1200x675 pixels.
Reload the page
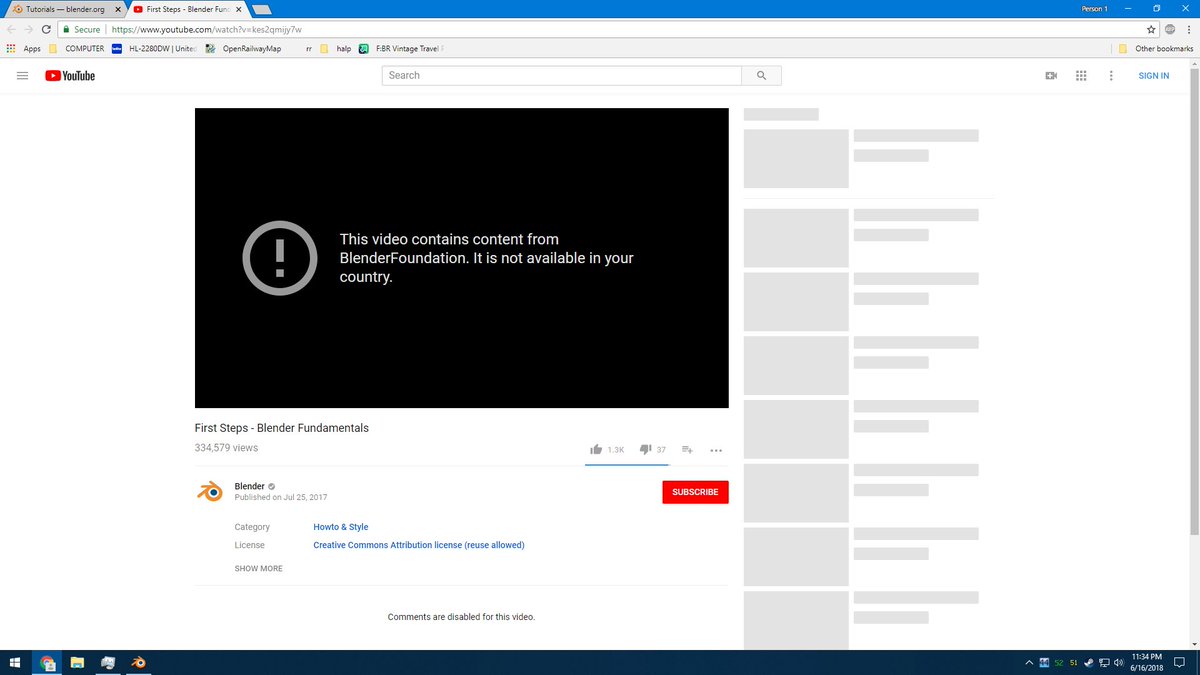(x=46, y=29)
